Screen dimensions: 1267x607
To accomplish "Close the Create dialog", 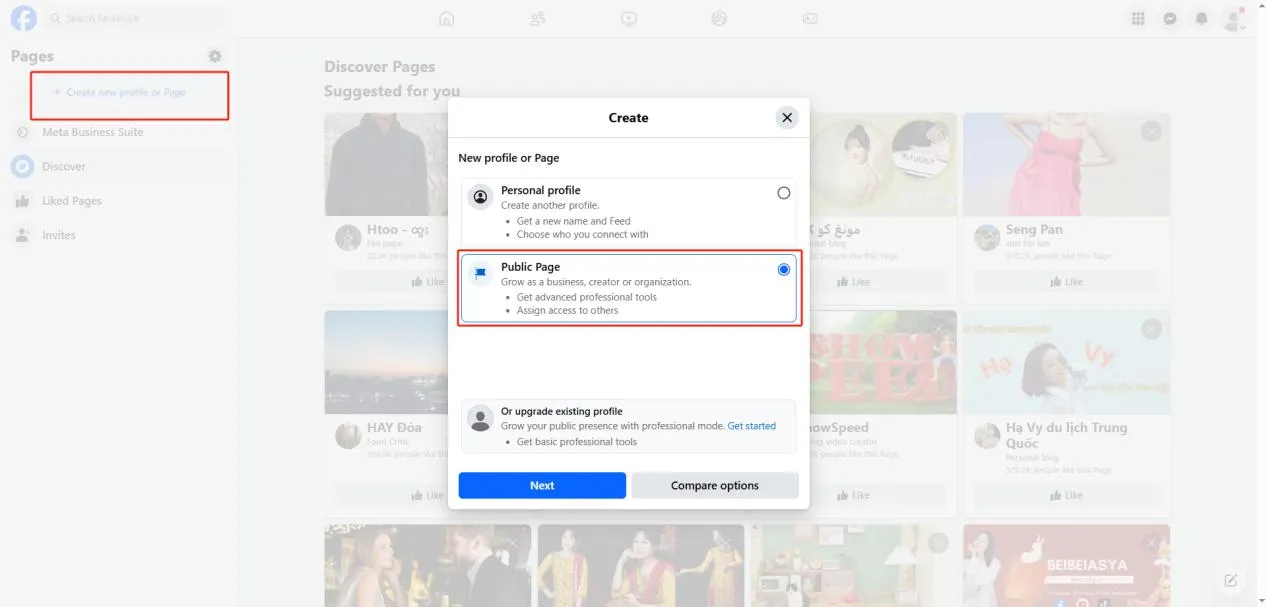I will coord(787,118).
